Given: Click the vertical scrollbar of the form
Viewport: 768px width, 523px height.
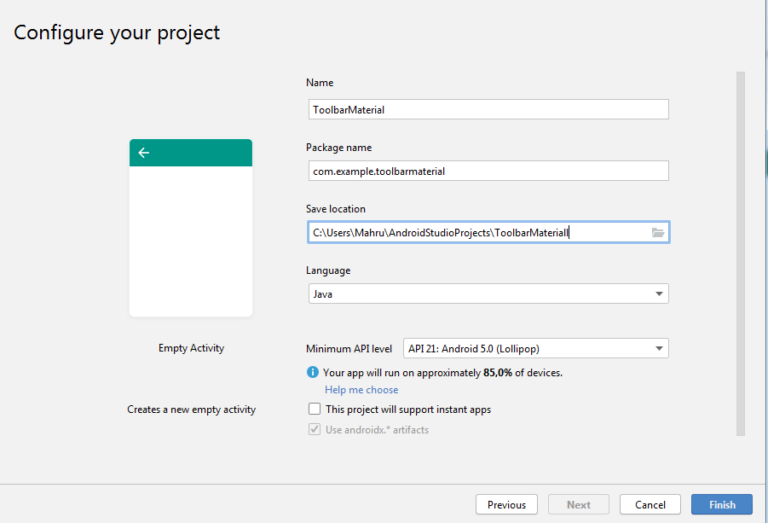Looking at the screenshot, I should [740, 250].
